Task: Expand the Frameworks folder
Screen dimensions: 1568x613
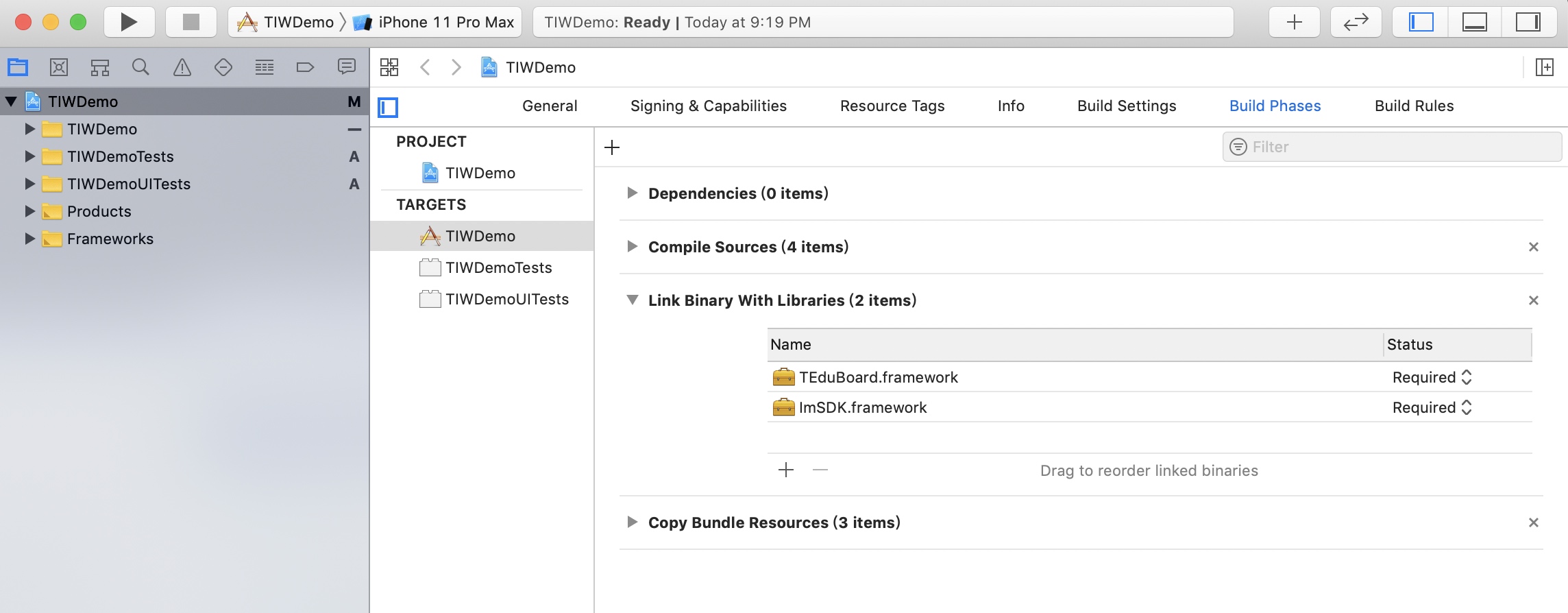Action: coord(29,239)
